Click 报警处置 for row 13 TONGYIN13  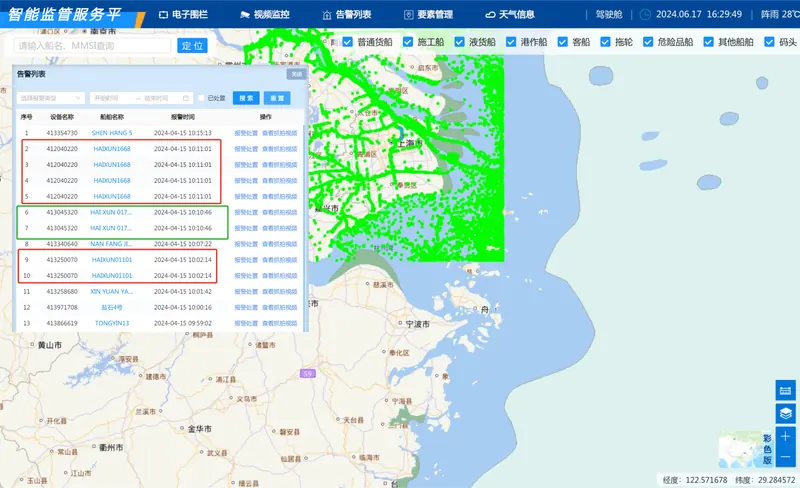coord(246,323)
